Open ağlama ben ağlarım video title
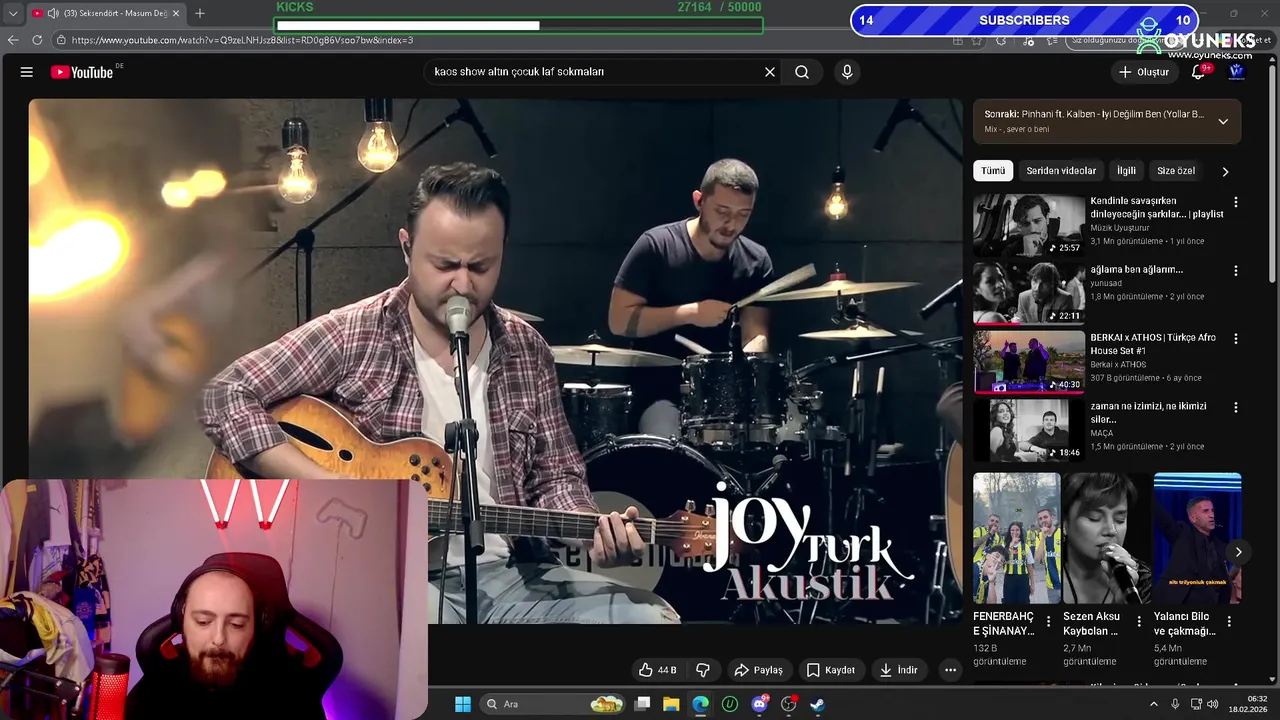 coord(1136,270)
